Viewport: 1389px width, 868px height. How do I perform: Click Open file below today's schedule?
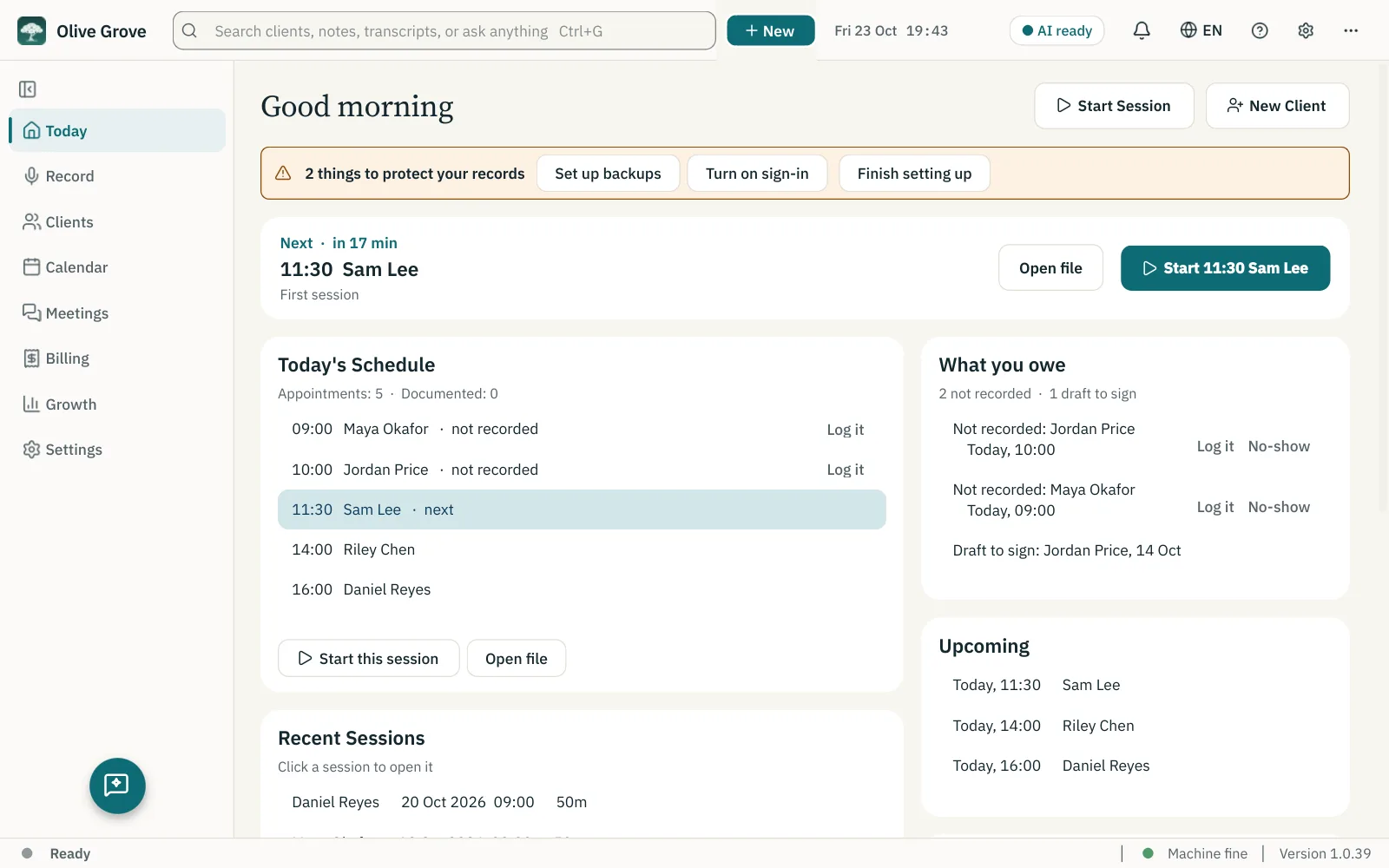pyautogui.click(x=517, y=659)
